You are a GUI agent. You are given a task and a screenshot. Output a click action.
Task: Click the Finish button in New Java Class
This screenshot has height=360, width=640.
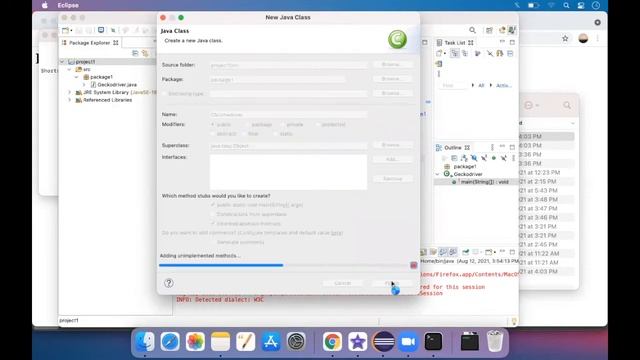tap(392, 283)
